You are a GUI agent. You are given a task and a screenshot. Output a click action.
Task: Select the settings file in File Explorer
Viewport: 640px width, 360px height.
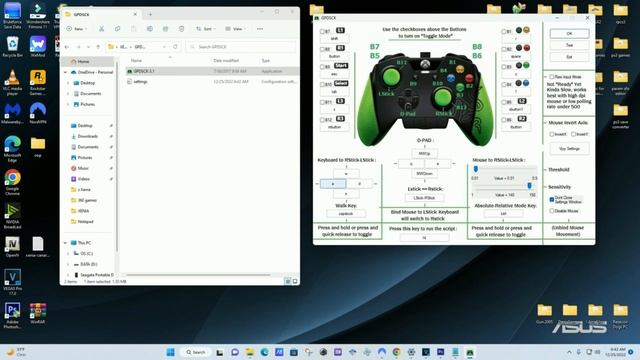140,82
